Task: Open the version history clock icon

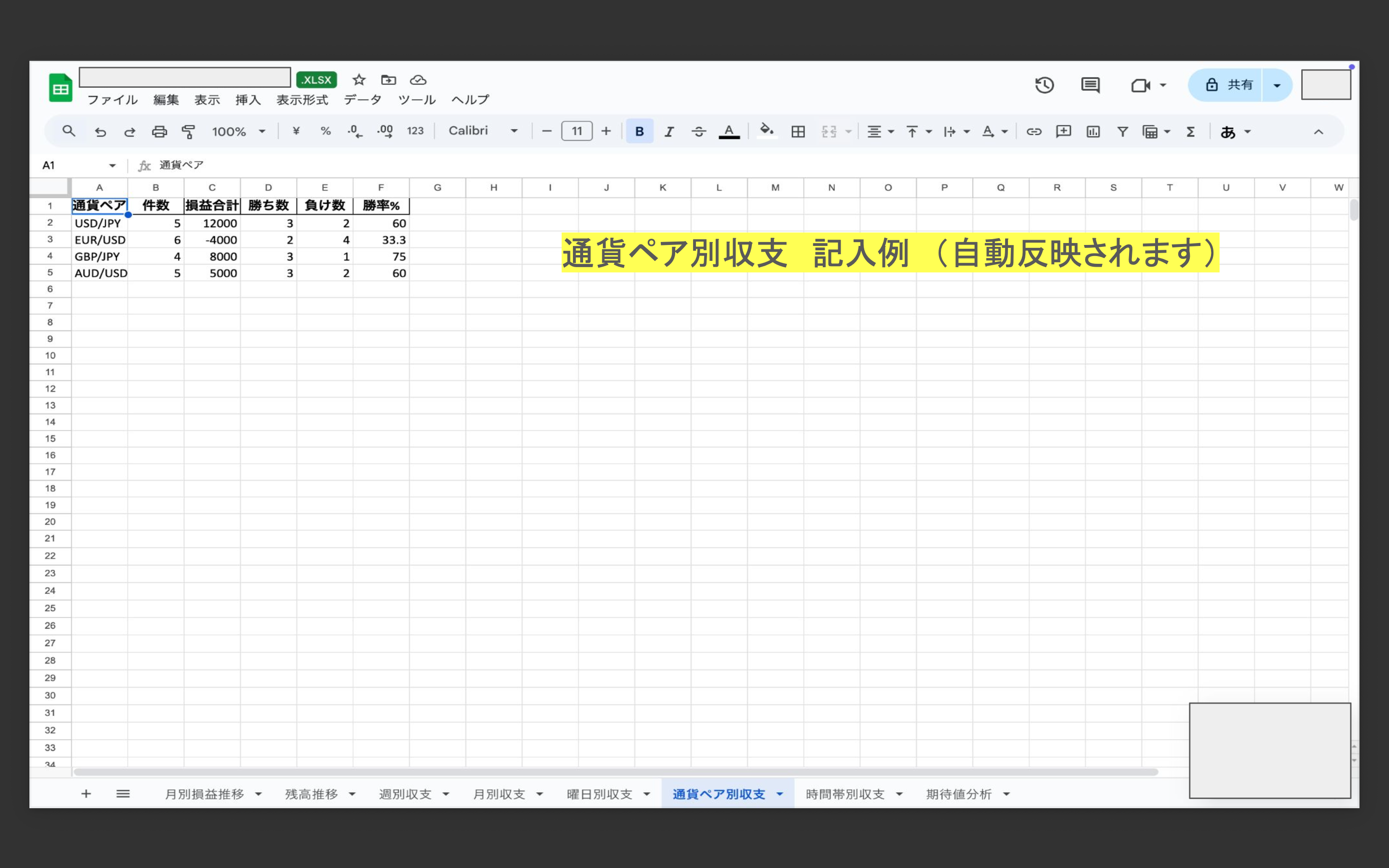Action: (1044, 85)
